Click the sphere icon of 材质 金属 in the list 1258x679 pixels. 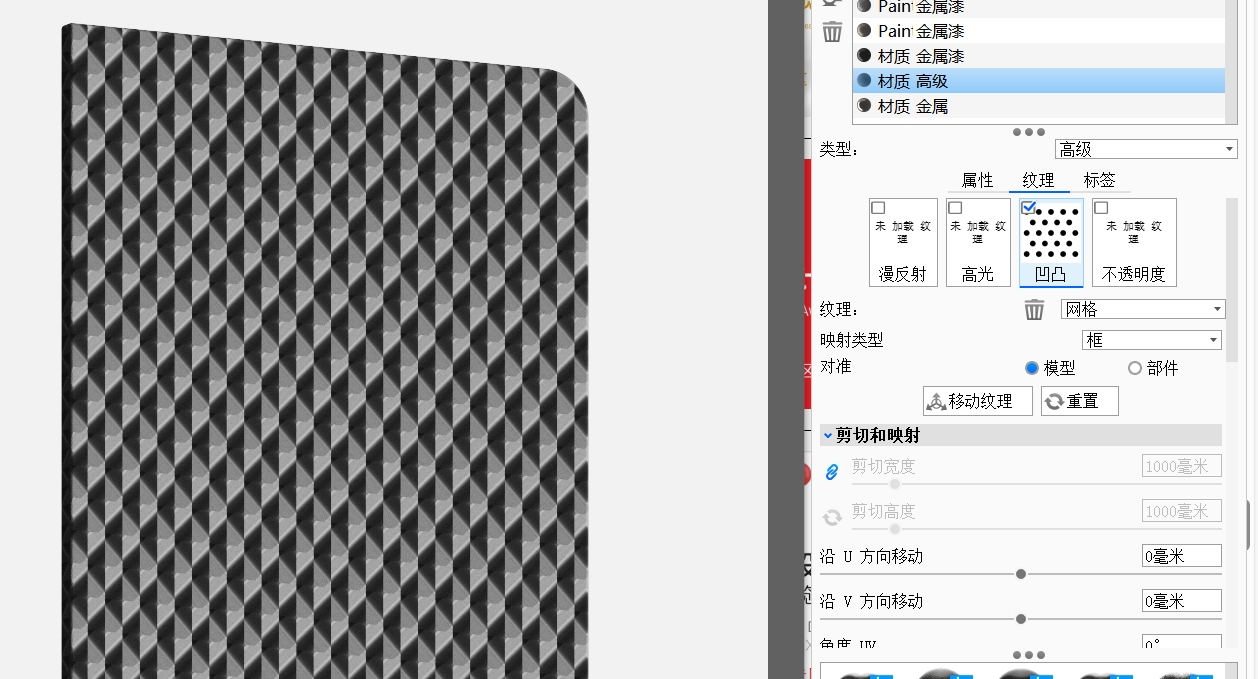(x=865, y=106)
